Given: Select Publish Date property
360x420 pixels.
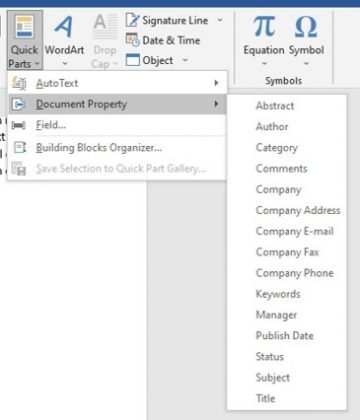Looking at the screenshot, I should [x=285, y=336].
